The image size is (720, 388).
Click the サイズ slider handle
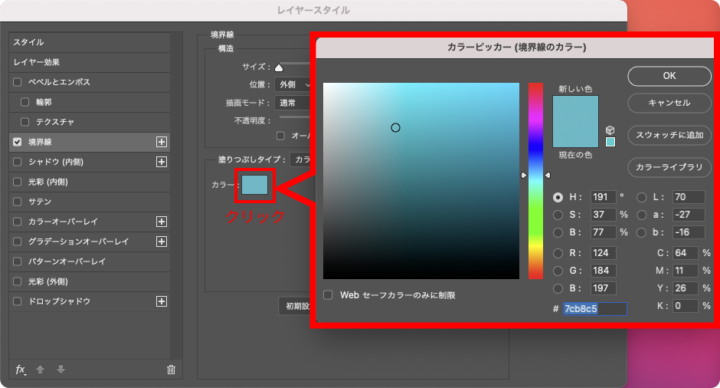[279, 67]
